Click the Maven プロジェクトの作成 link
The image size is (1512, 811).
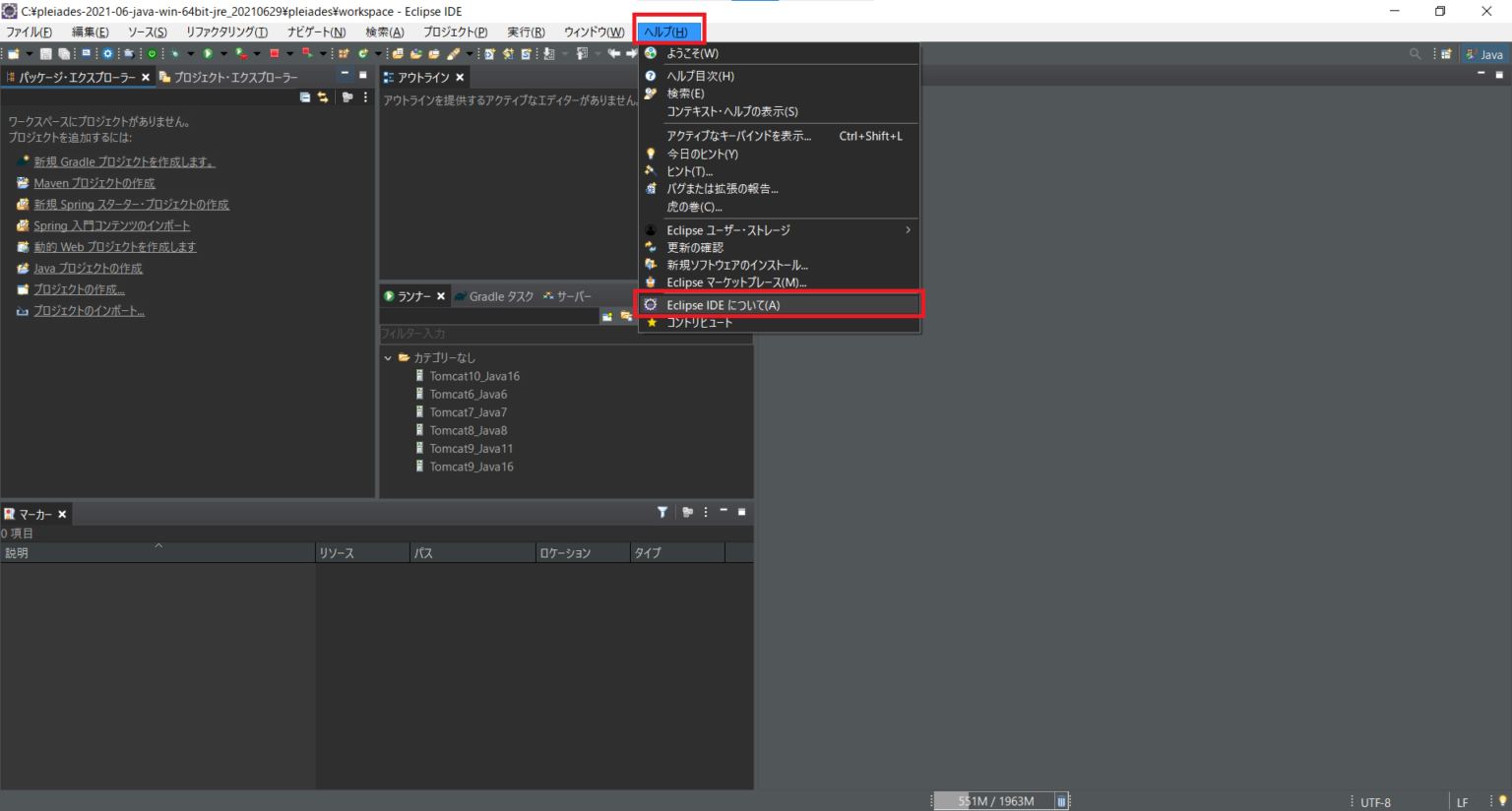tap(94, 183)
